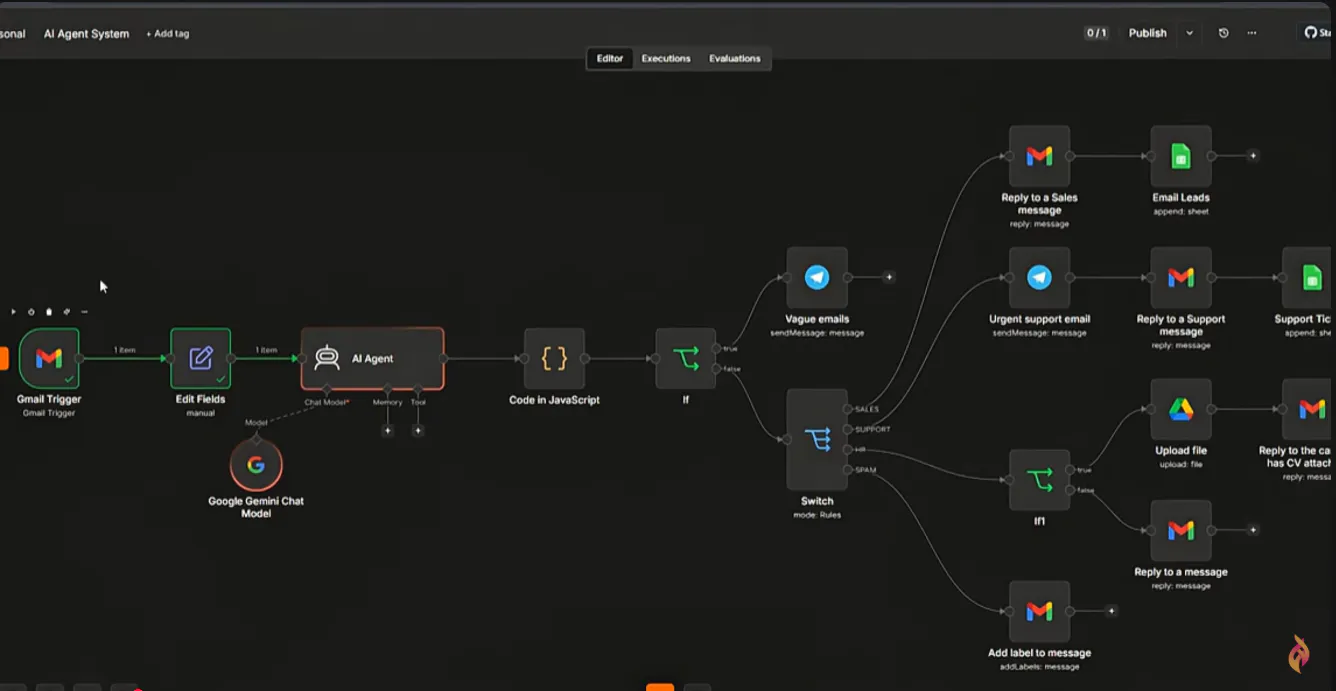Click the 0 / 1 counter badge
The width and height of the screenshot is (1336, 691).
[x=1097, y=33]
